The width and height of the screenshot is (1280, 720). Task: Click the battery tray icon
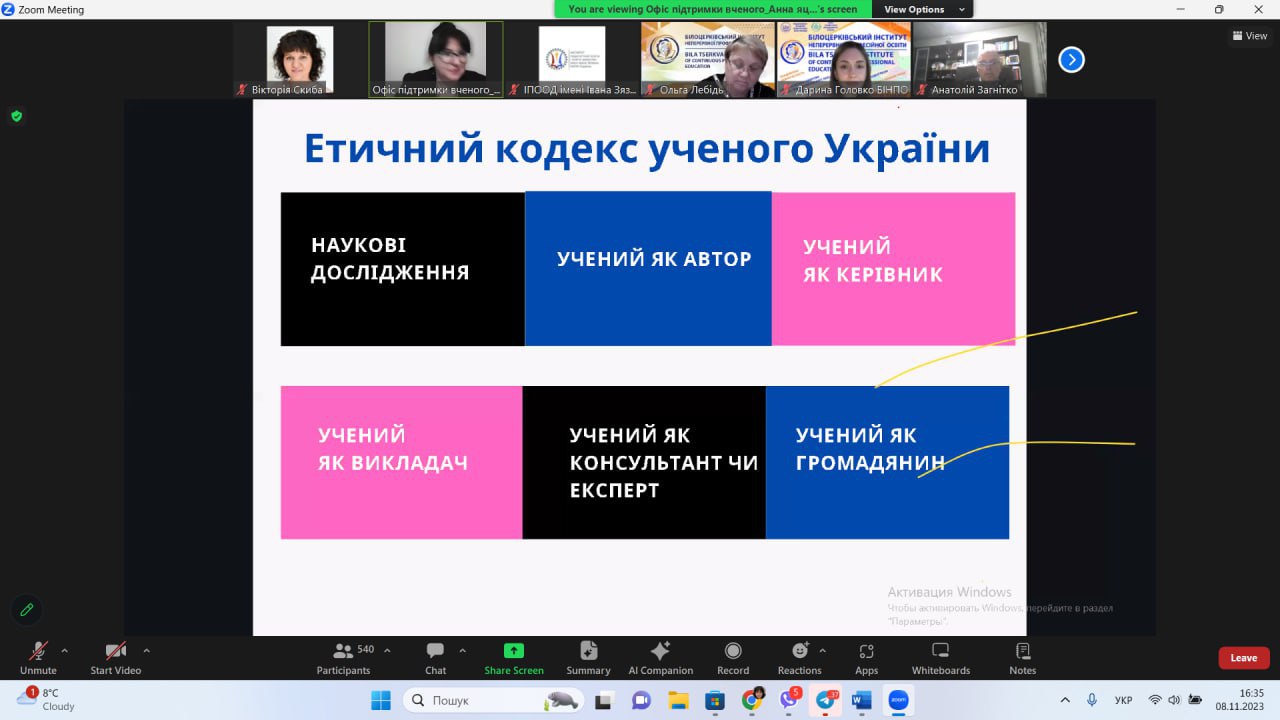pyautogui.click(x=1195, y=700)
